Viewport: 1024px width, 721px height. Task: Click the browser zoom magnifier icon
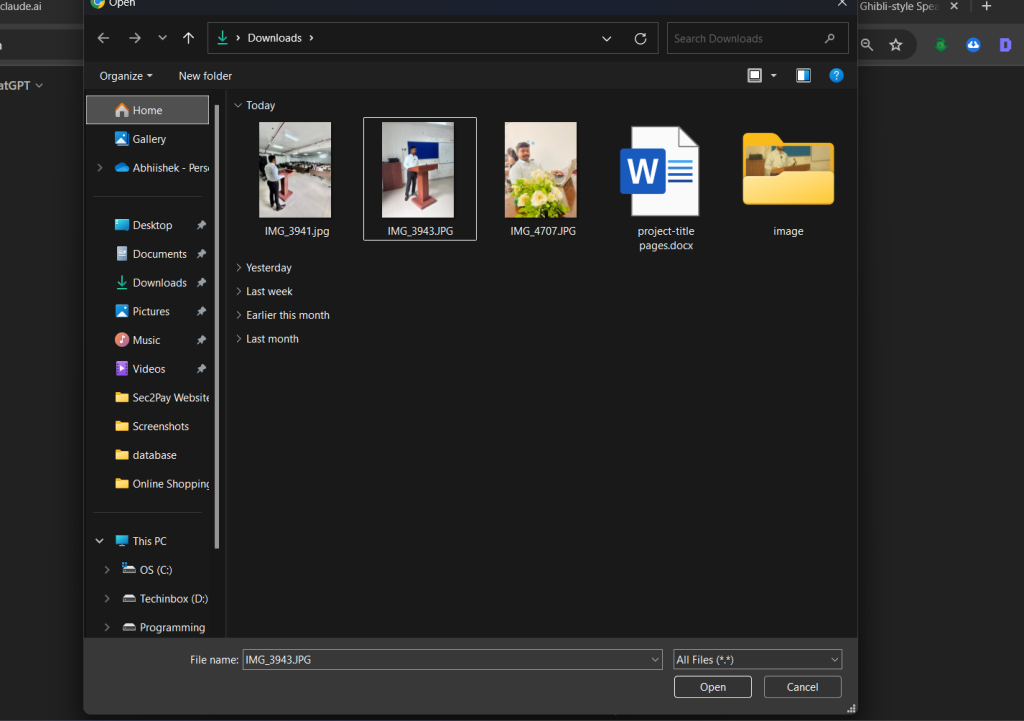click(x=866, y=45)
